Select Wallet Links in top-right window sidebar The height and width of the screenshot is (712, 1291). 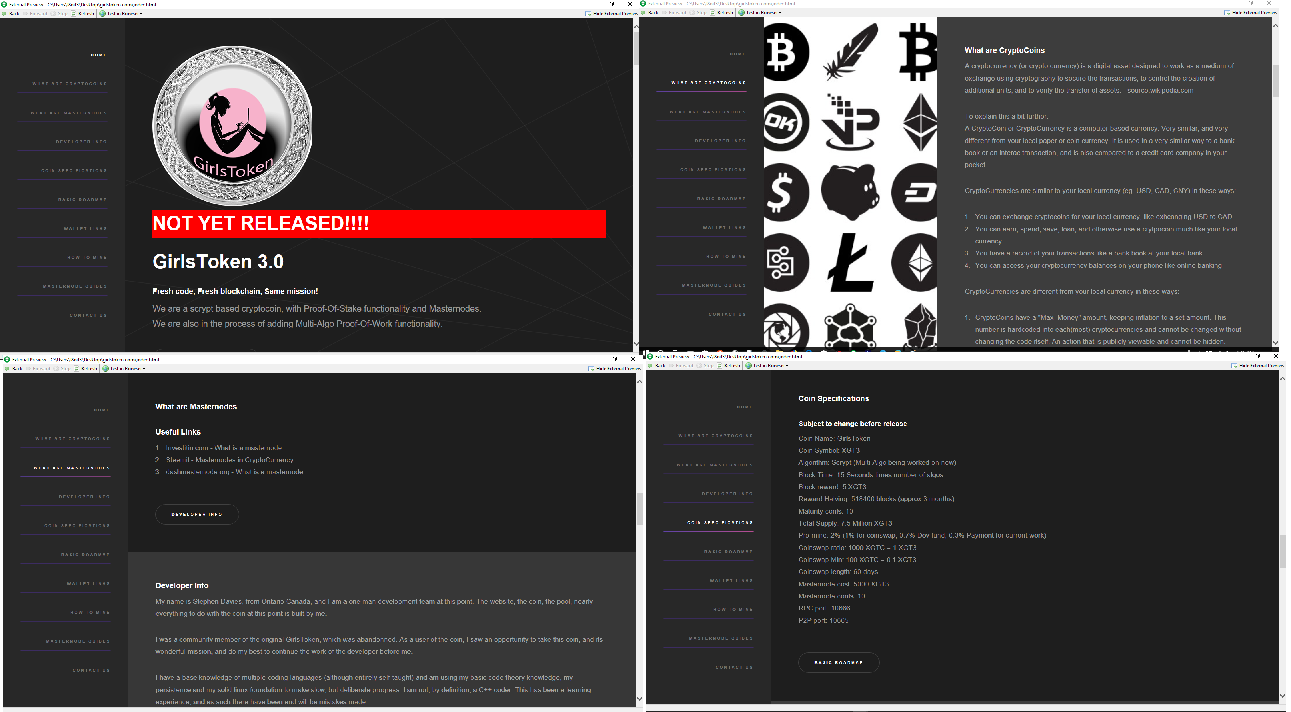pos(724,228)
